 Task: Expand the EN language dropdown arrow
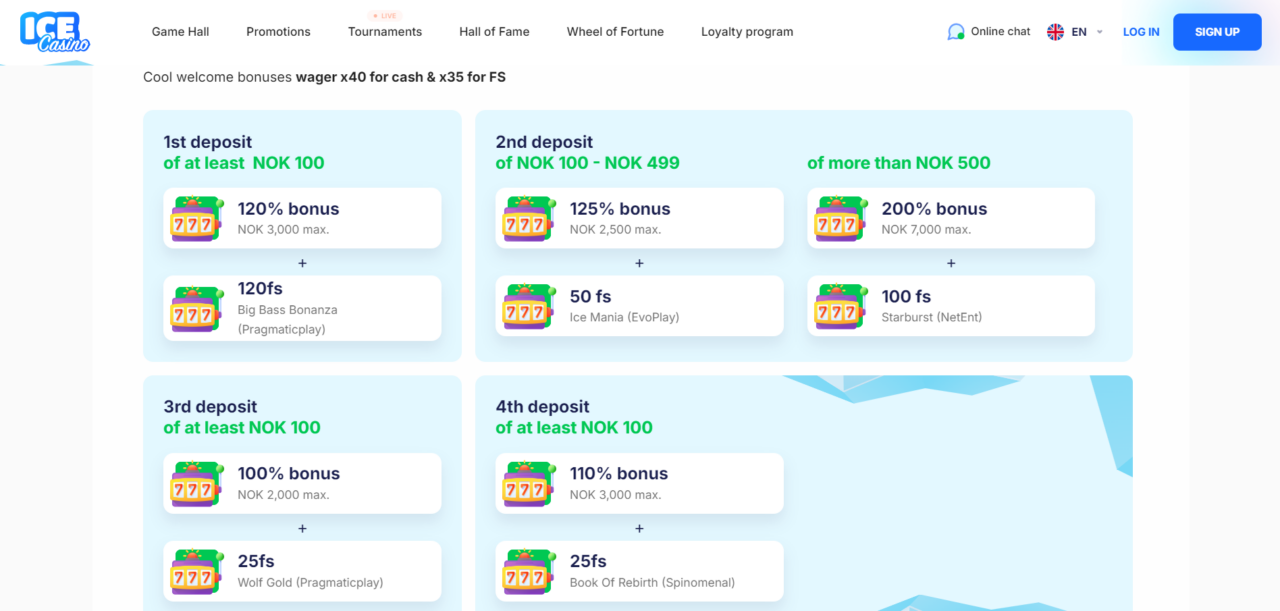click(1100, 32)
